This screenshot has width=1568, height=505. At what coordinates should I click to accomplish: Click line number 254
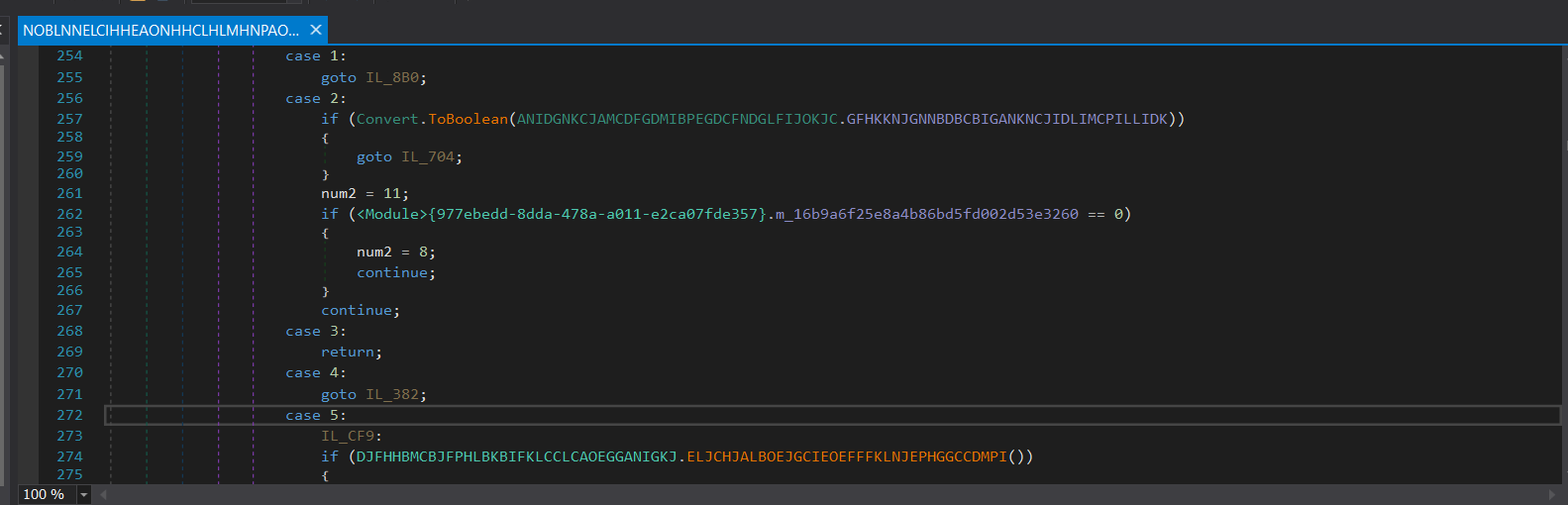(69, 56)
